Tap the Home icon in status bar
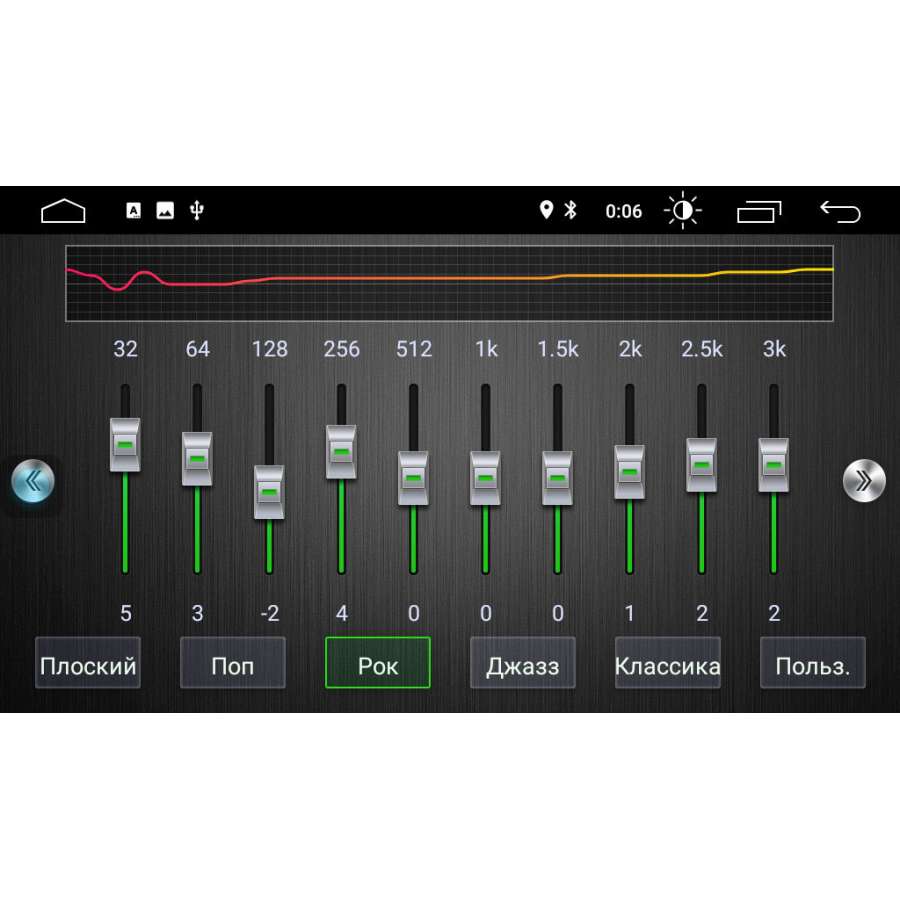Screen dimensions: 900x900 63,211
